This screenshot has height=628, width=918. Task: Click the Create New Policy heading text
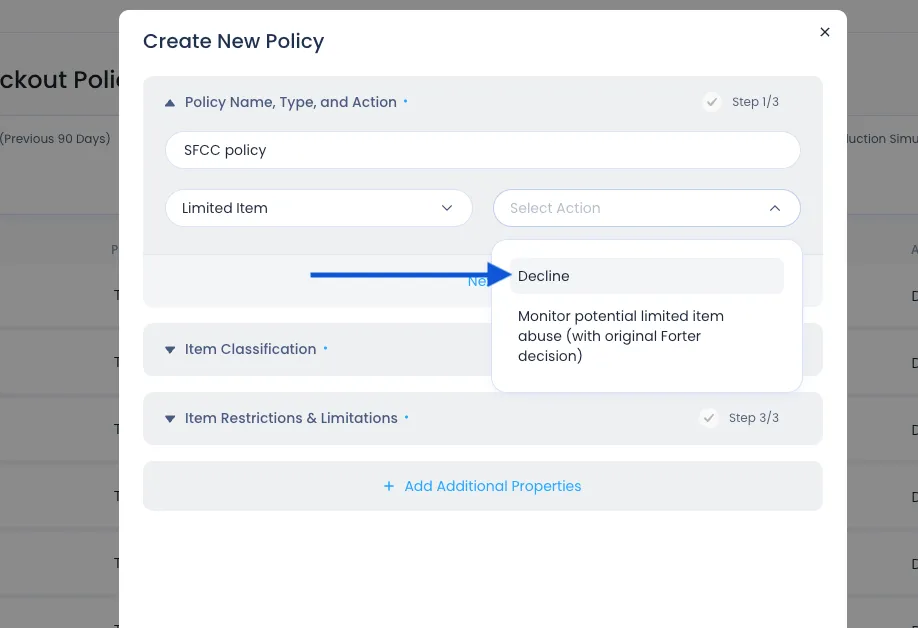pos(233,41)
